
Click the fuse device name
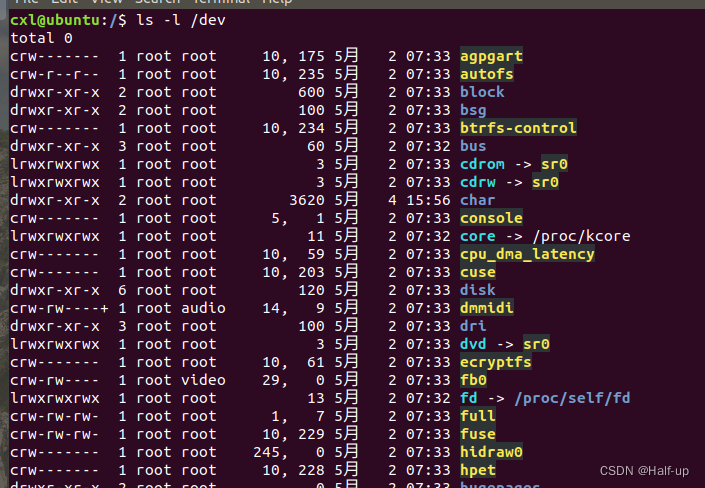coord(477,434)
